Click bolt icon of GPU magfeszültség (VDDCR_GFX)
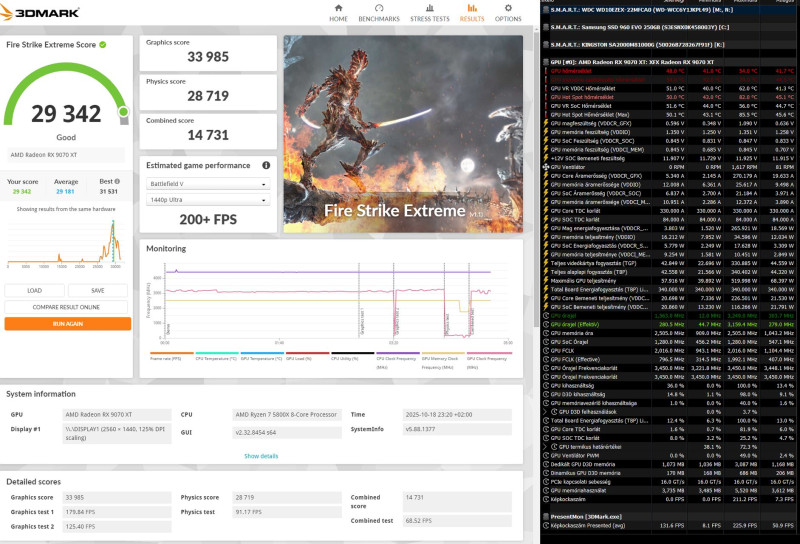Image resolution: width=800 pixels, height=544 pixels. [x=545, y=123]
